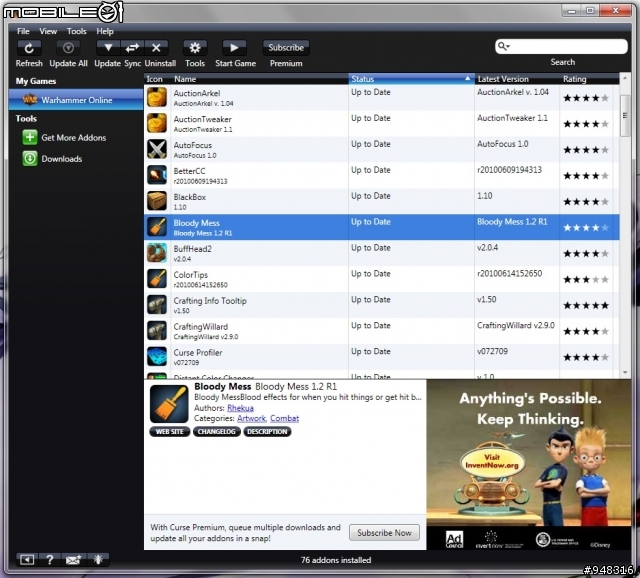Click the BlackBox Up to Date status

click(x=371, y=196)
